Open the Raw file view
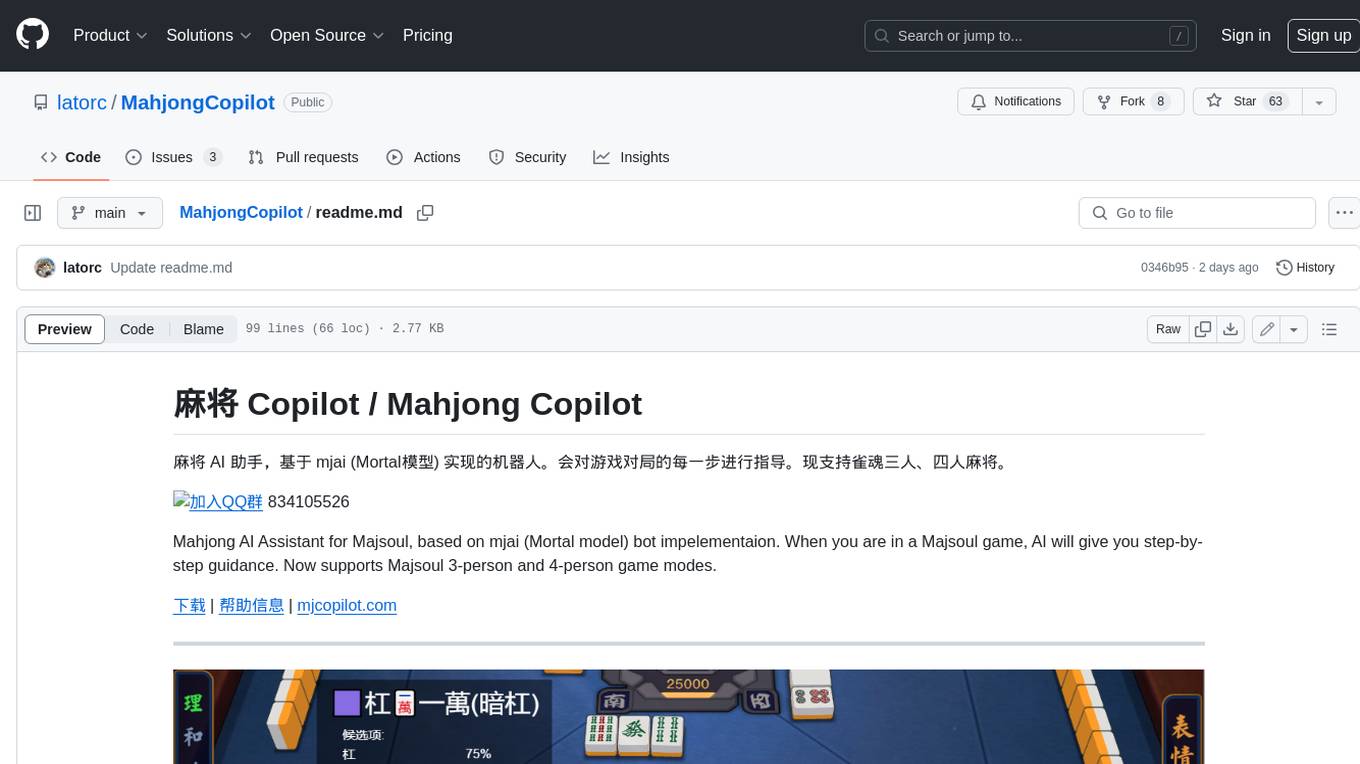1360x764 pixels. click(1168, 329)
